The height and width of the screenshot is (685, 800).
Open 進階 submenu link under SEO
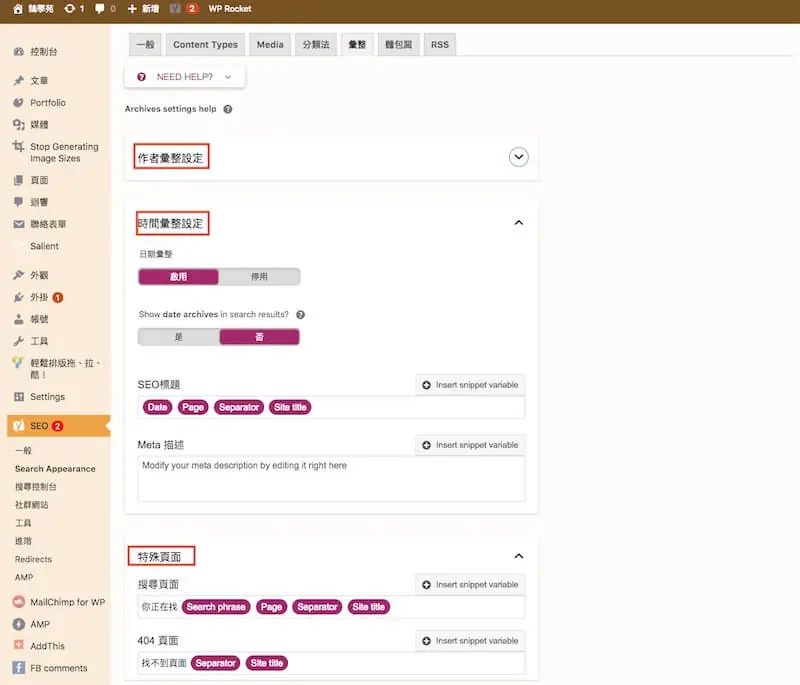pyautogui.click(x=23, y=541)
